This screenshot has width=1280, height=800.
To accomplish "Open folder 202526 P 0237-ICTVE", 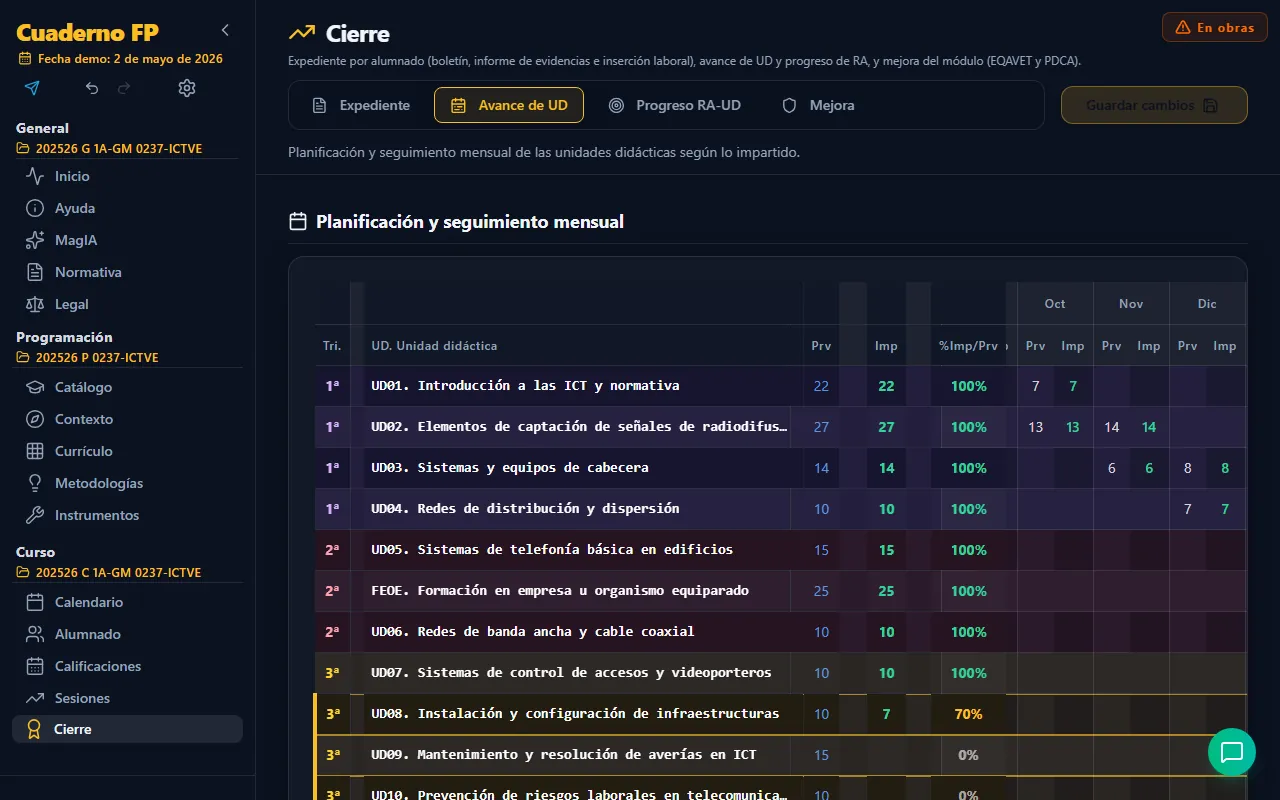I will coord(88,358).
